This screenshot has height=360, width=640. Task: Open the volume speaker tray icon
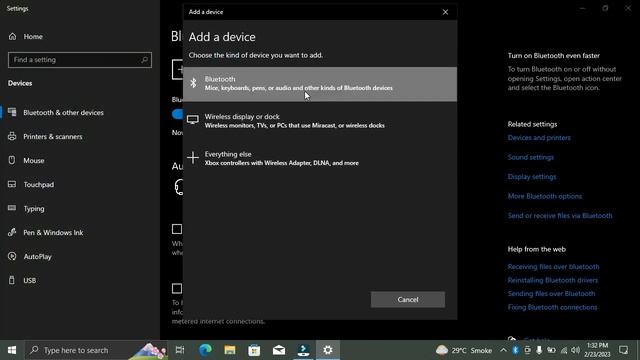pyautogui.click(x=576, y=350)
